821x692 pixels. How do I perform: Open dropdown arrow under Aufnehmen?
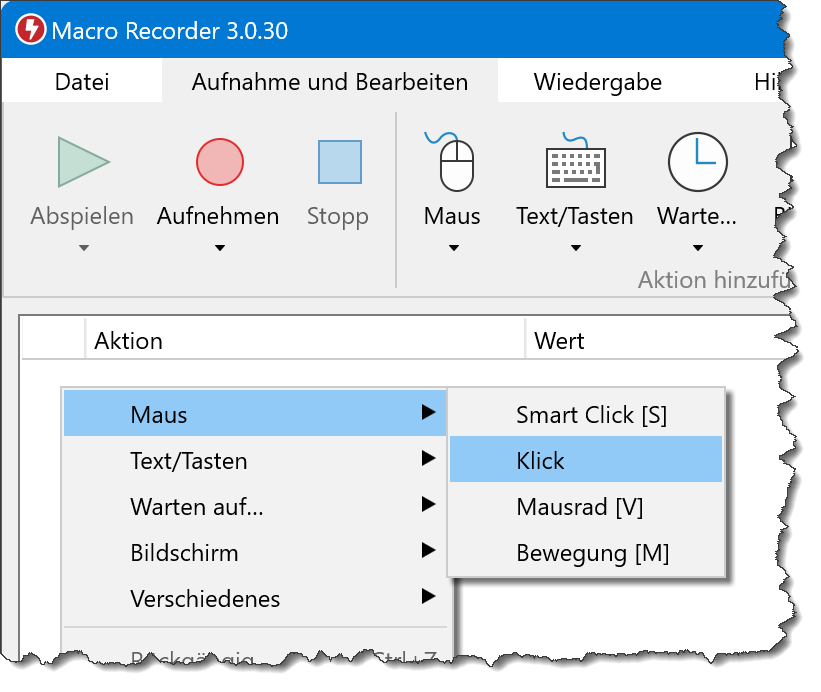(219, 249)
